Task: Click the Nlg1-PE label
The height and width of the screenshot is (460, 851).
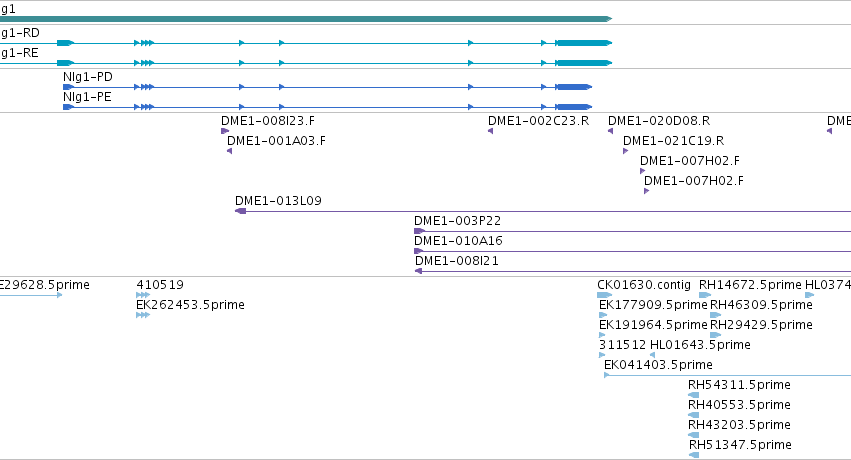Action: click(87, 97)
